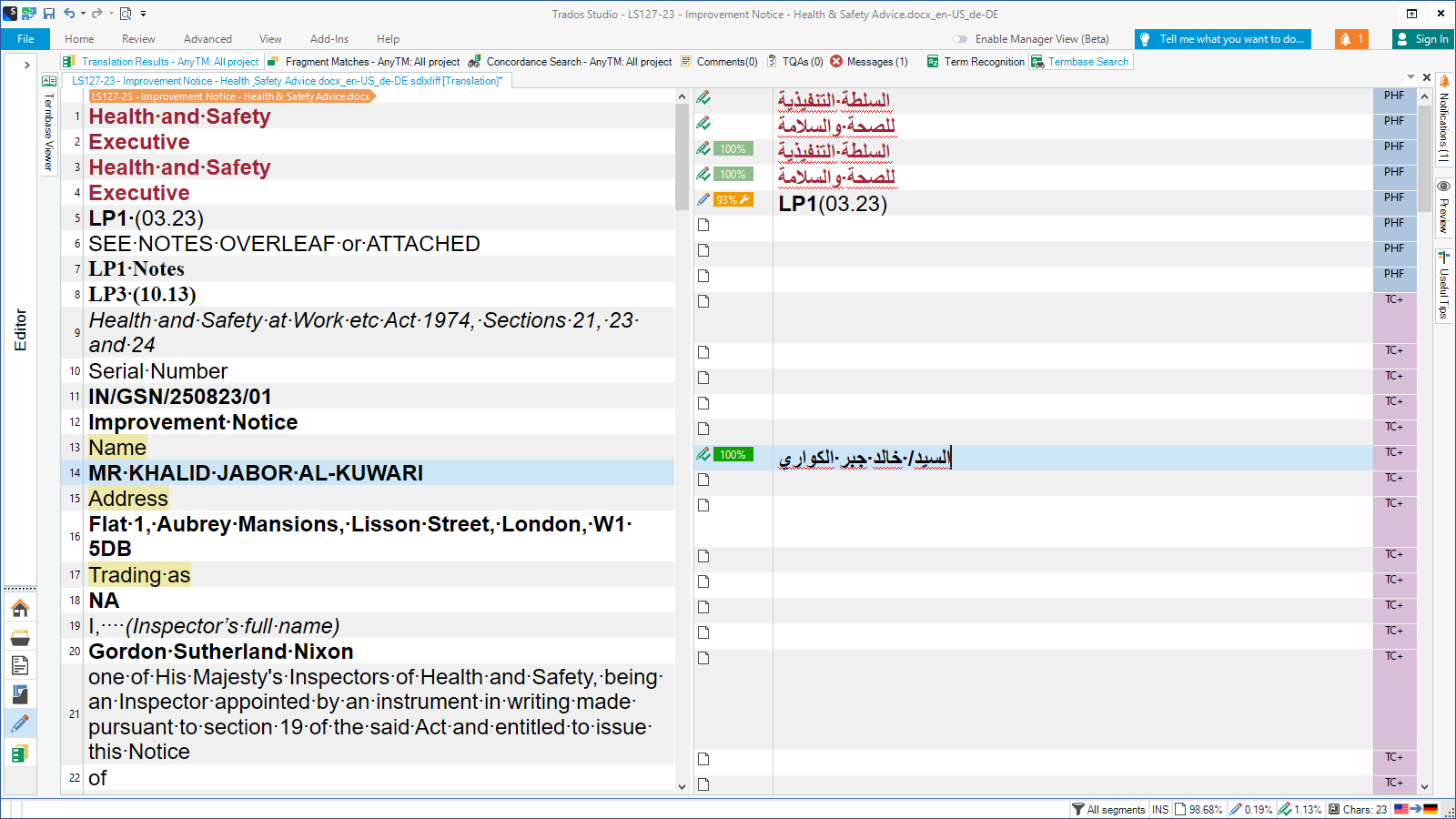Toggle Enable Manager View (Beta) switch
The image size is (1456, 819).
(x=960, y=39)
